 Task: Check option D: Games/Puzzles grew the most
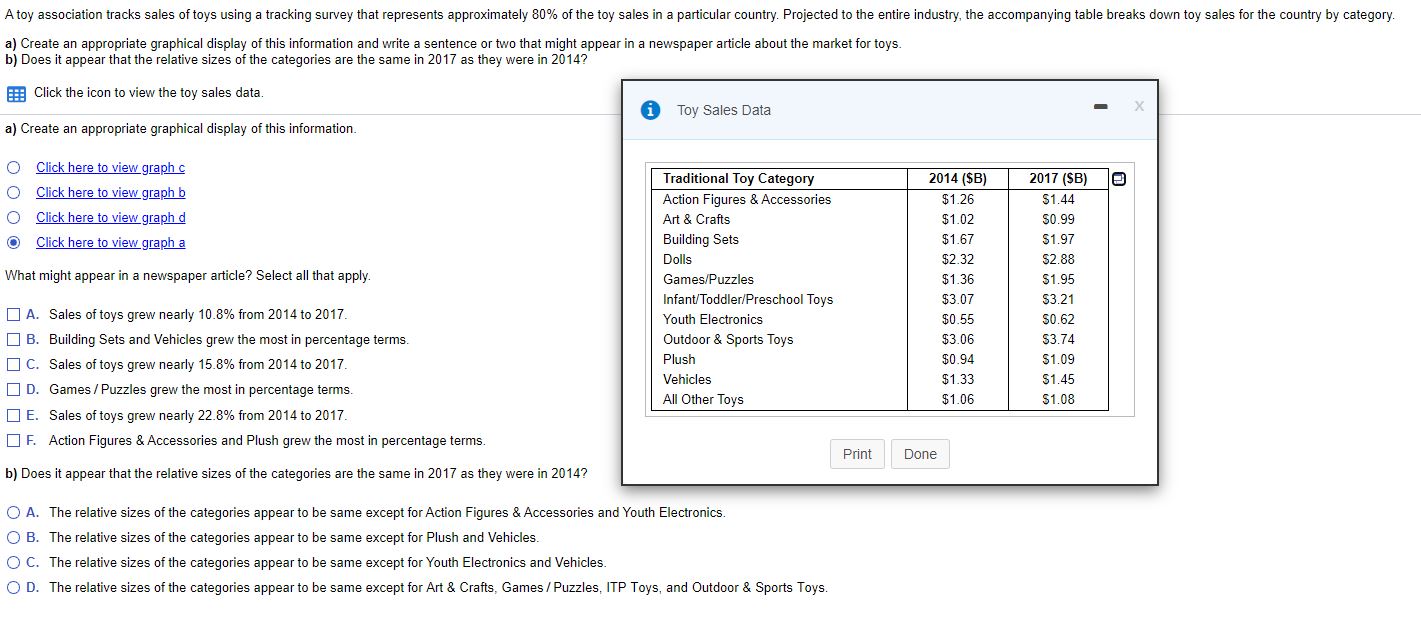14,390
